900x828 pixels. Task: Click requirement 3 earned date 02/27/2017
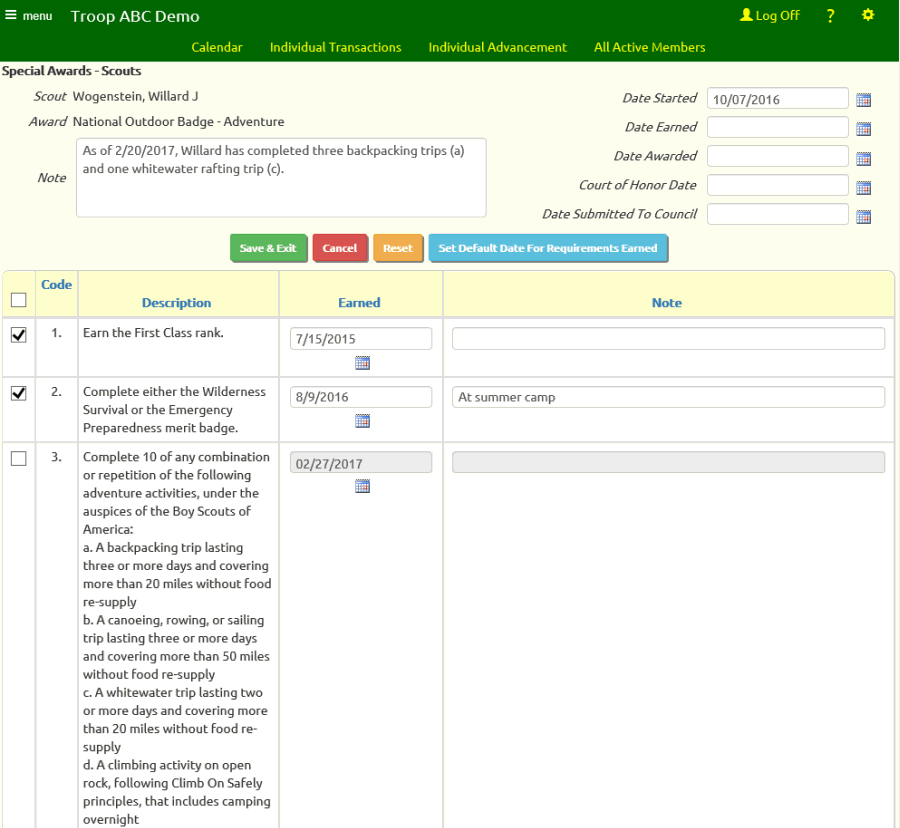[360, 462]
